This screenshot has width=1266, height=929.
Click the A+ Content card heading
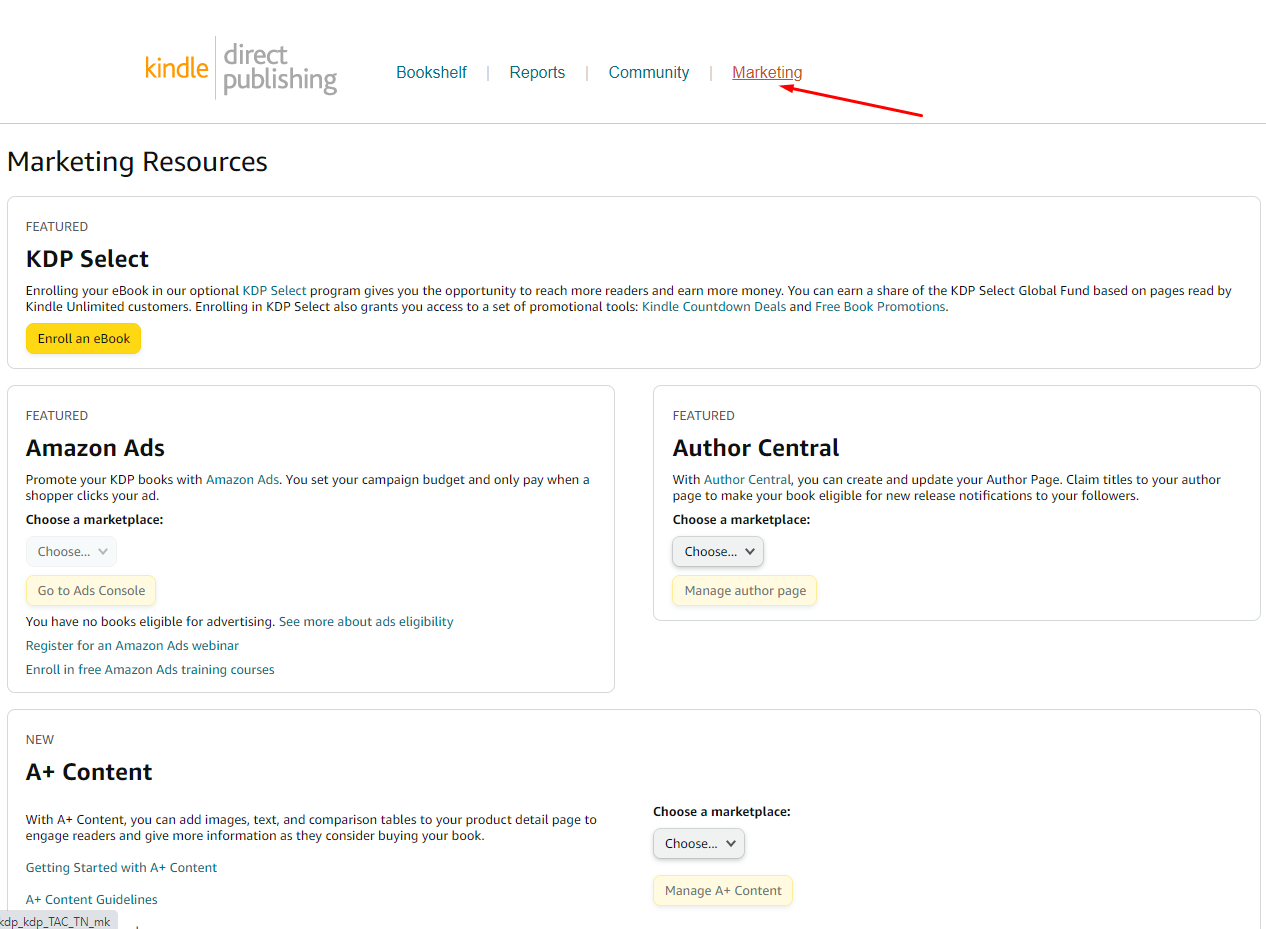(89, 772)
